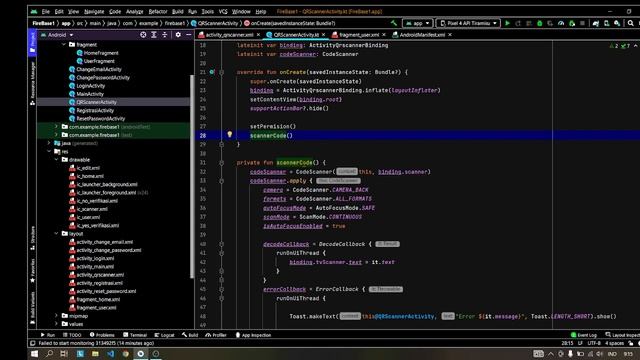Screen dimensions: 640x360
Task: Run the app with the green play button
Action: tap(507, 23)
